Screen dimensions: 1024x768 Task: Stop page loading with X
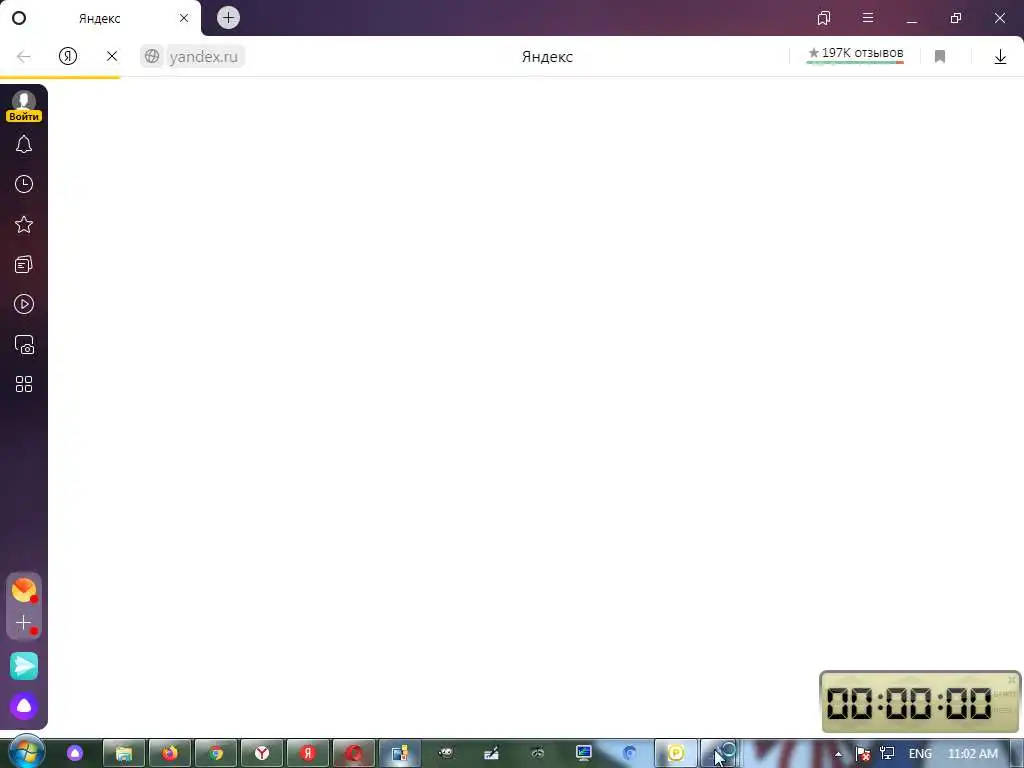pyautogui.click(x=112, y=56)
